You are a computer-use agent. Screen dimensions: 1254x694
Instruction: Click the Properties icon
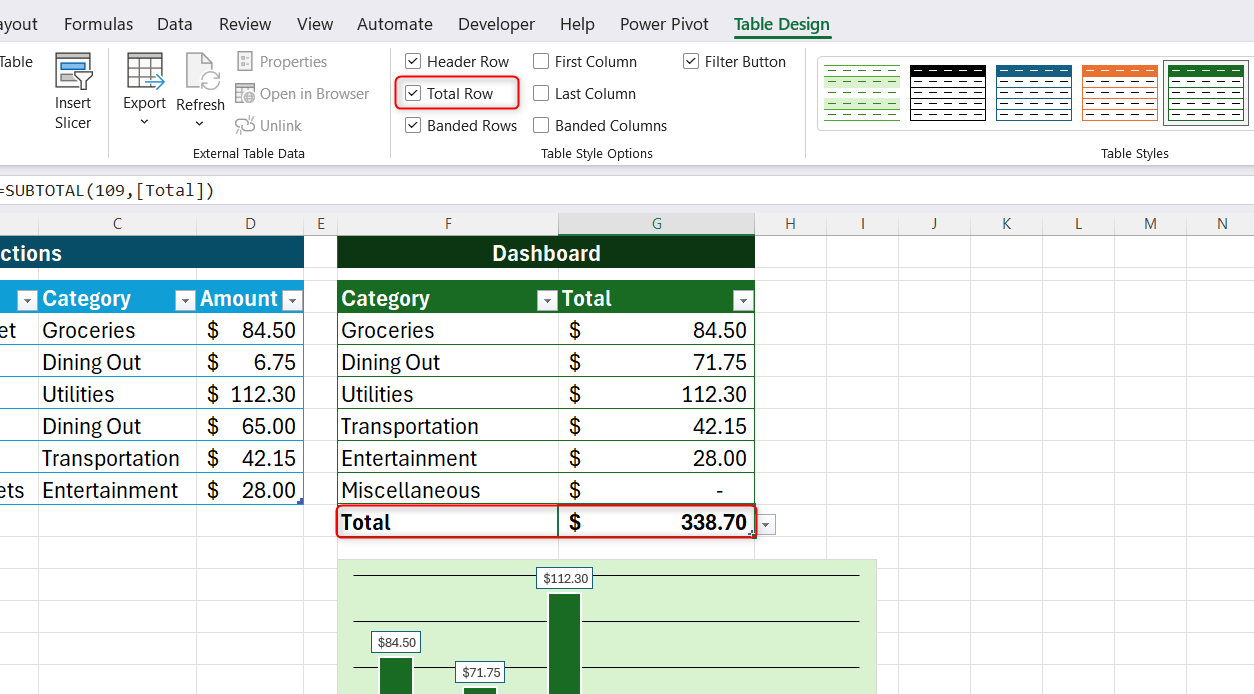coord(245,62)
